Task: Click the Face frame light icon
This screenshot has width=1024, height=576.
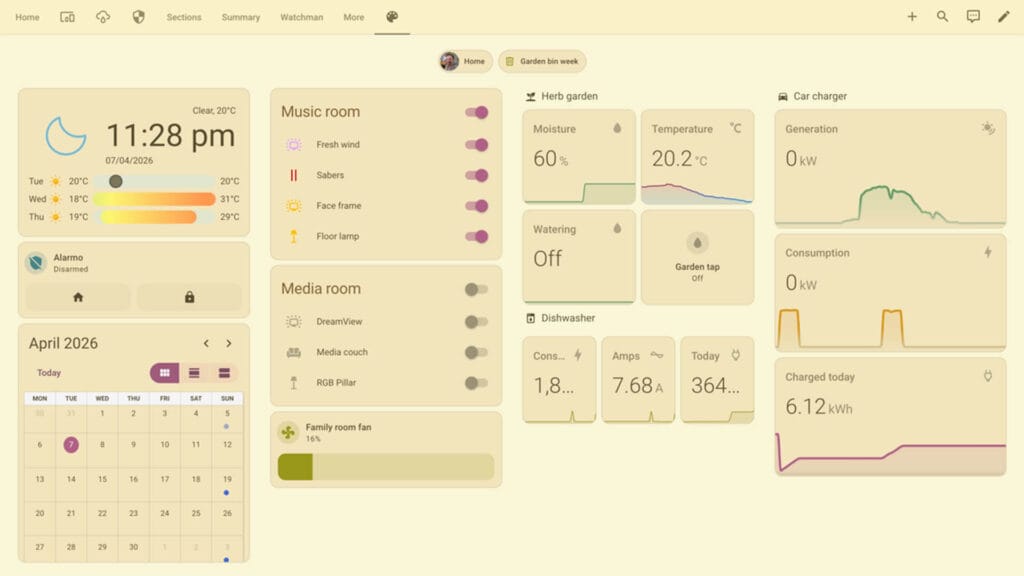Action: tap(294, 206)
